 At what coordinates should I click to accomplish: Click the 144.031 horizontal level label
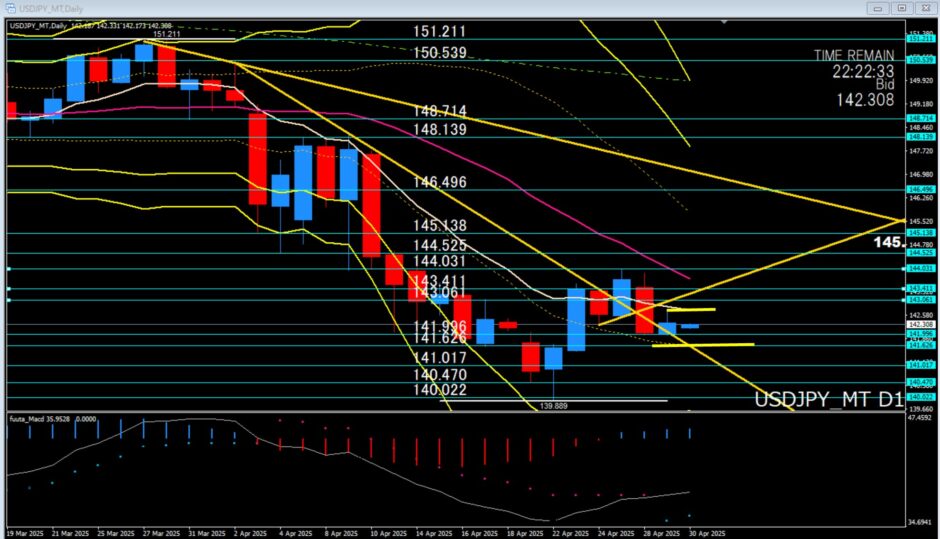(x=439, y=262)
